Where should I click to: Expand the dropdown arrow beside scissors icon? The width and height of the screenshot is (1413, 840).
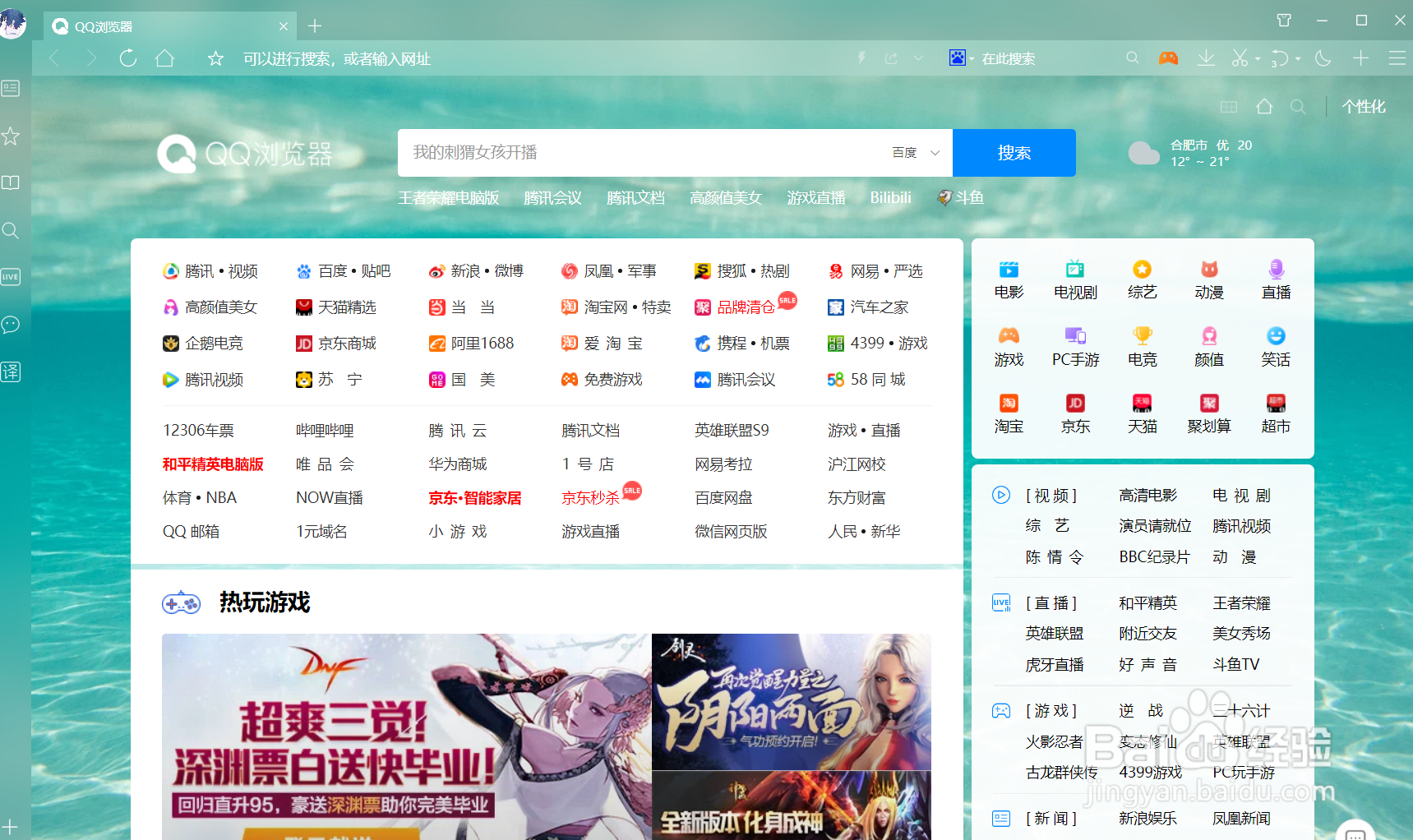1258,59
